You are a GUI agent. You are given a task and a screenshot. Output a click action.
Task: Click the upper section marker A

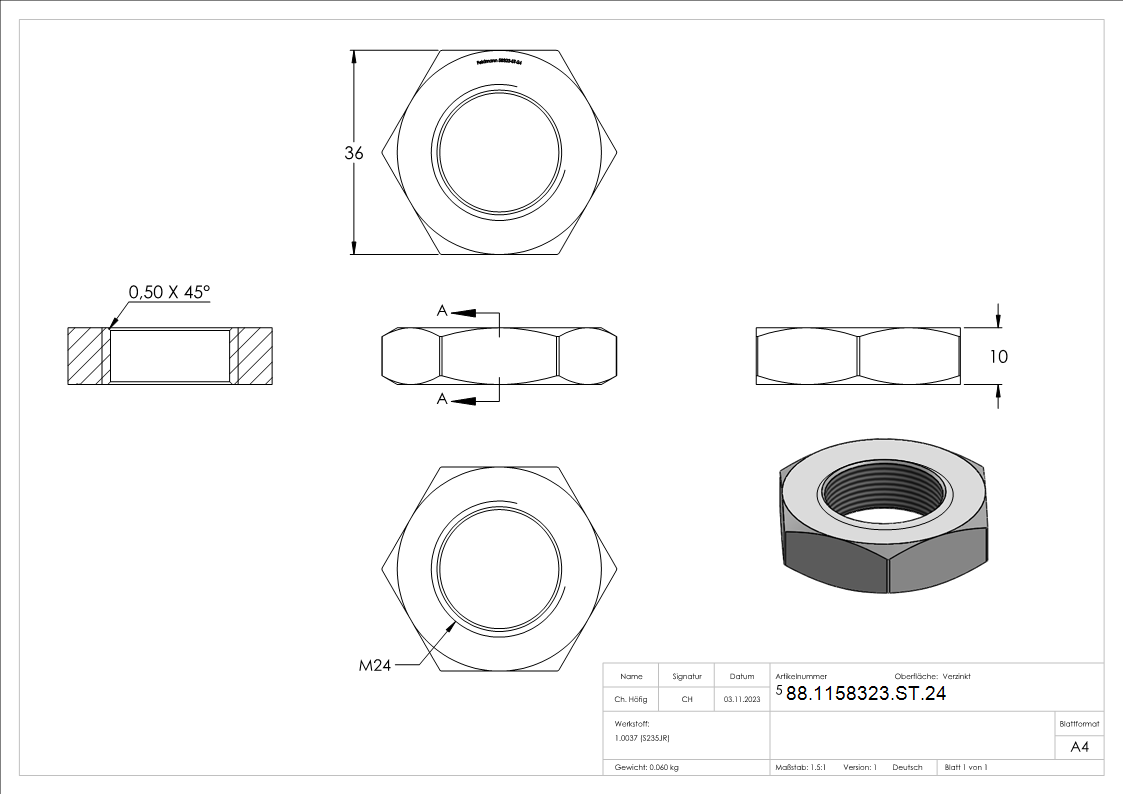click(442, 311)
